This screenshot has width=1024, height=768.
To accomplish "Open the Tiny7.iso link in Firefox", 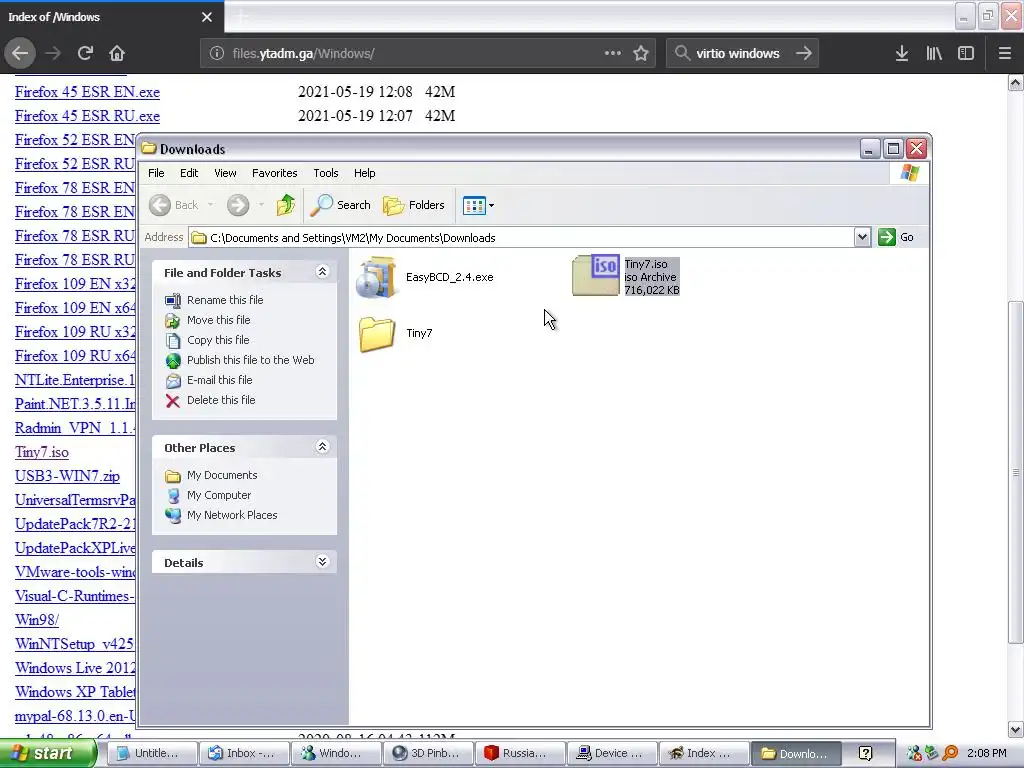I will click(42, 453).
